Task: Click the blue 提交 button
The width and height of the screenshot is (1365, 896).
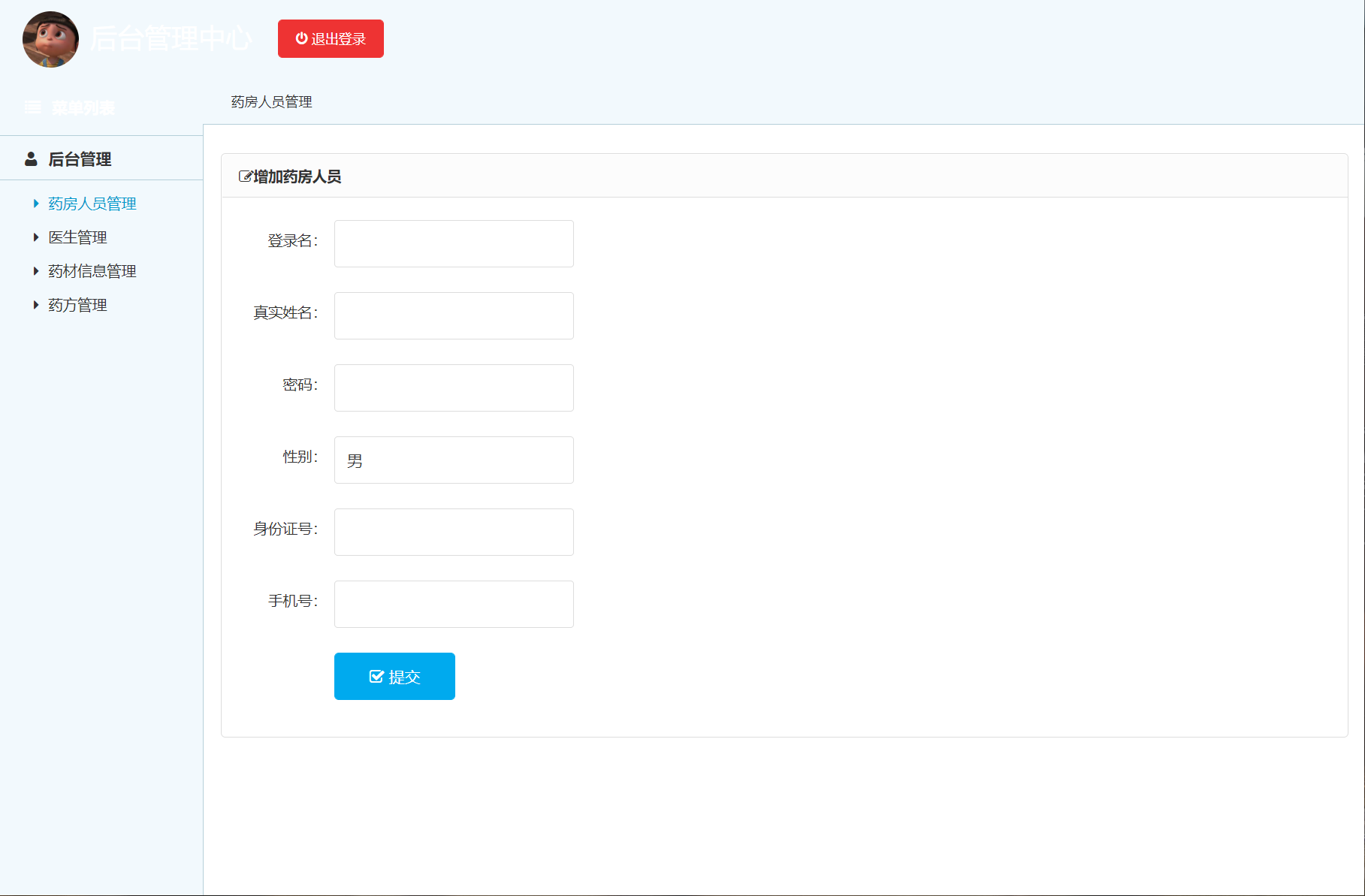Action: (x=394, y=675)
